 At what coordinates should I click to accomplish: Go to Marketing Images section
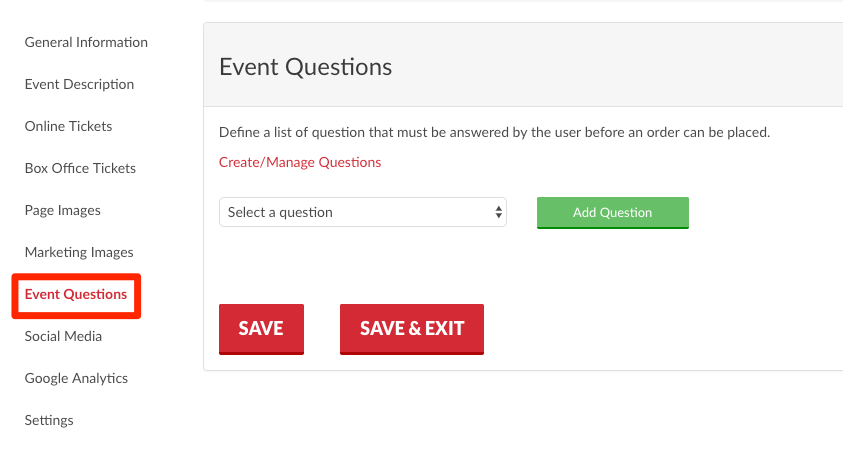pyautogui.click(x=79, y=252)
